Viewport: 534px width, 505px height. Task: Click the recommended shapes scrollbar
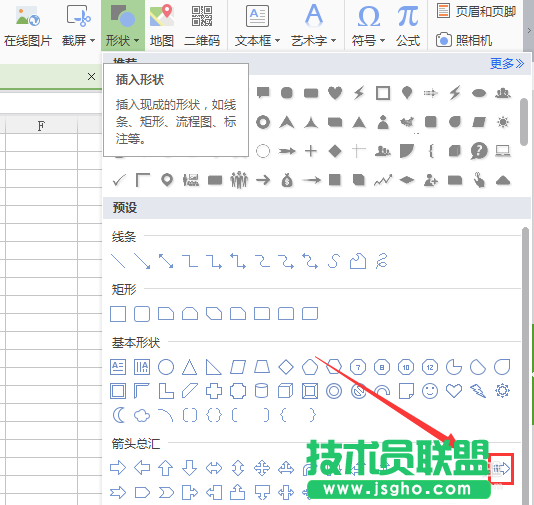point(524,122)
